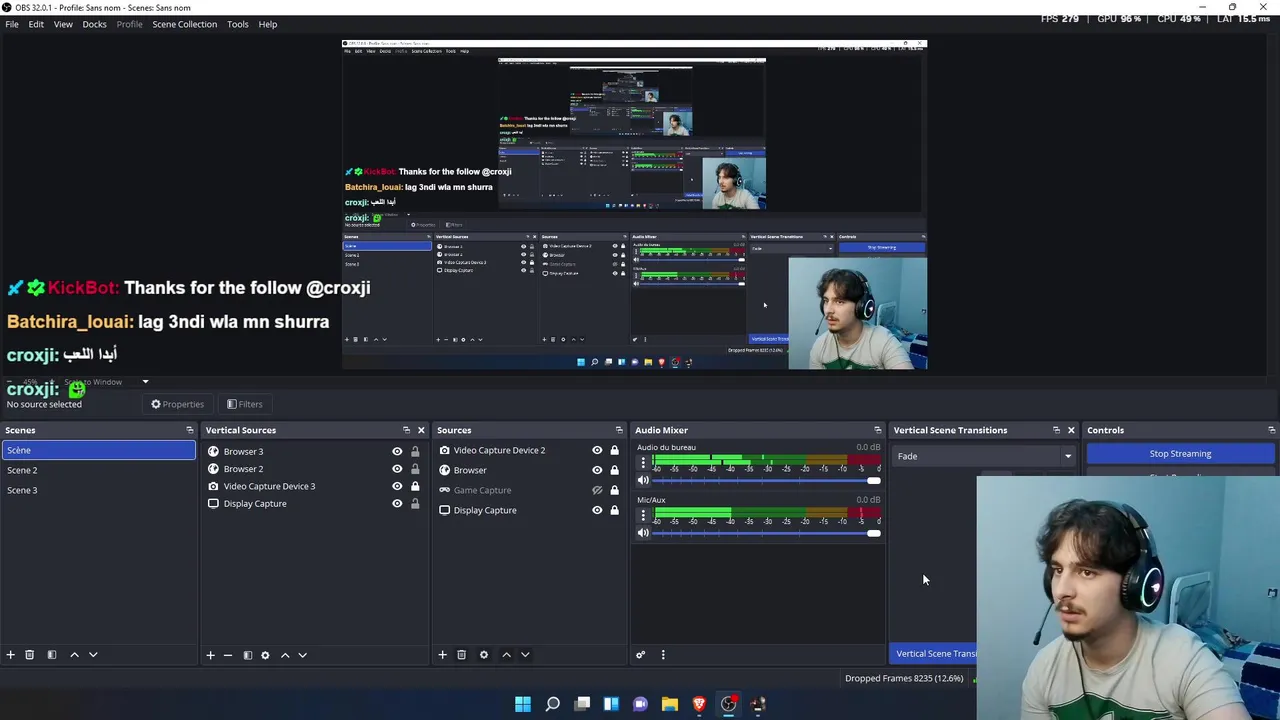Close Vertical Scene Transitions dock
1280x720 pixels.
tap(1071, 430)
